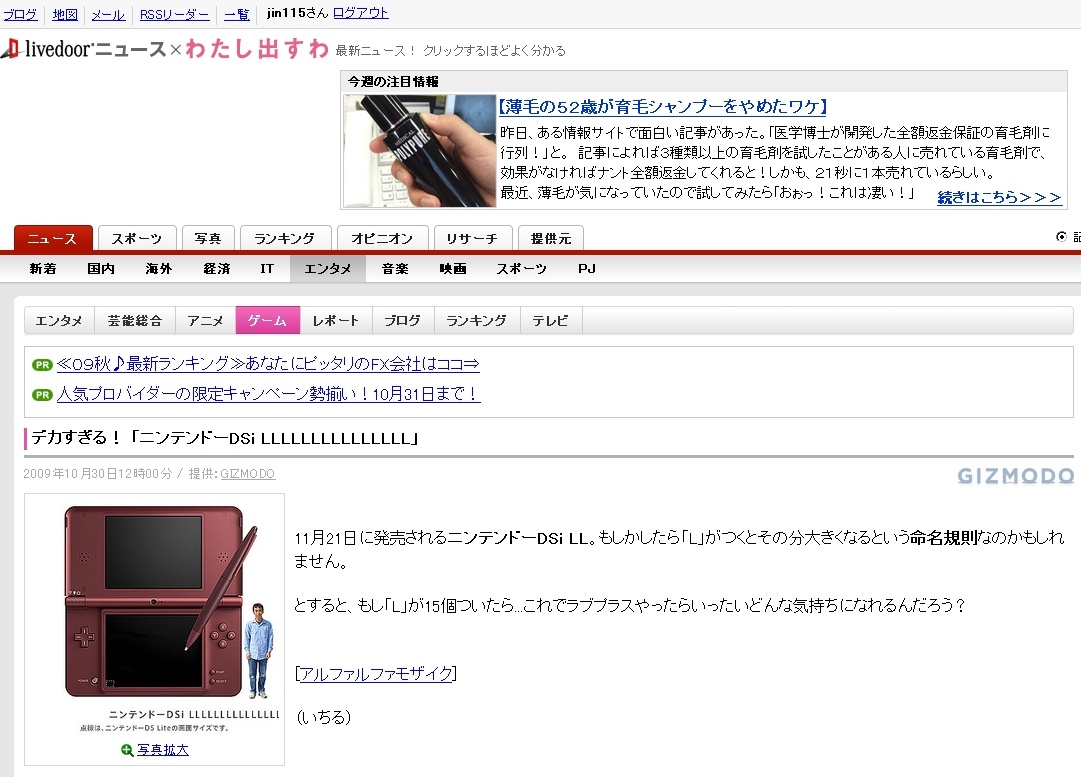The image size is (1081, 777).
Task: Select the ニュース main tab
Action: (53, 239)
